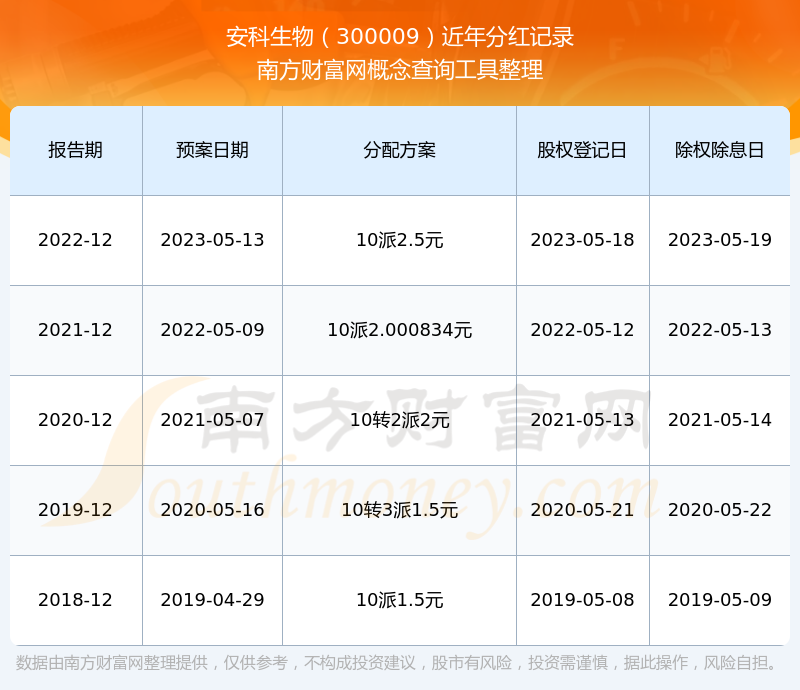
Task: Click the disclaimer footer text 数据由南方财富网整理提供
Action: (112, 662)
